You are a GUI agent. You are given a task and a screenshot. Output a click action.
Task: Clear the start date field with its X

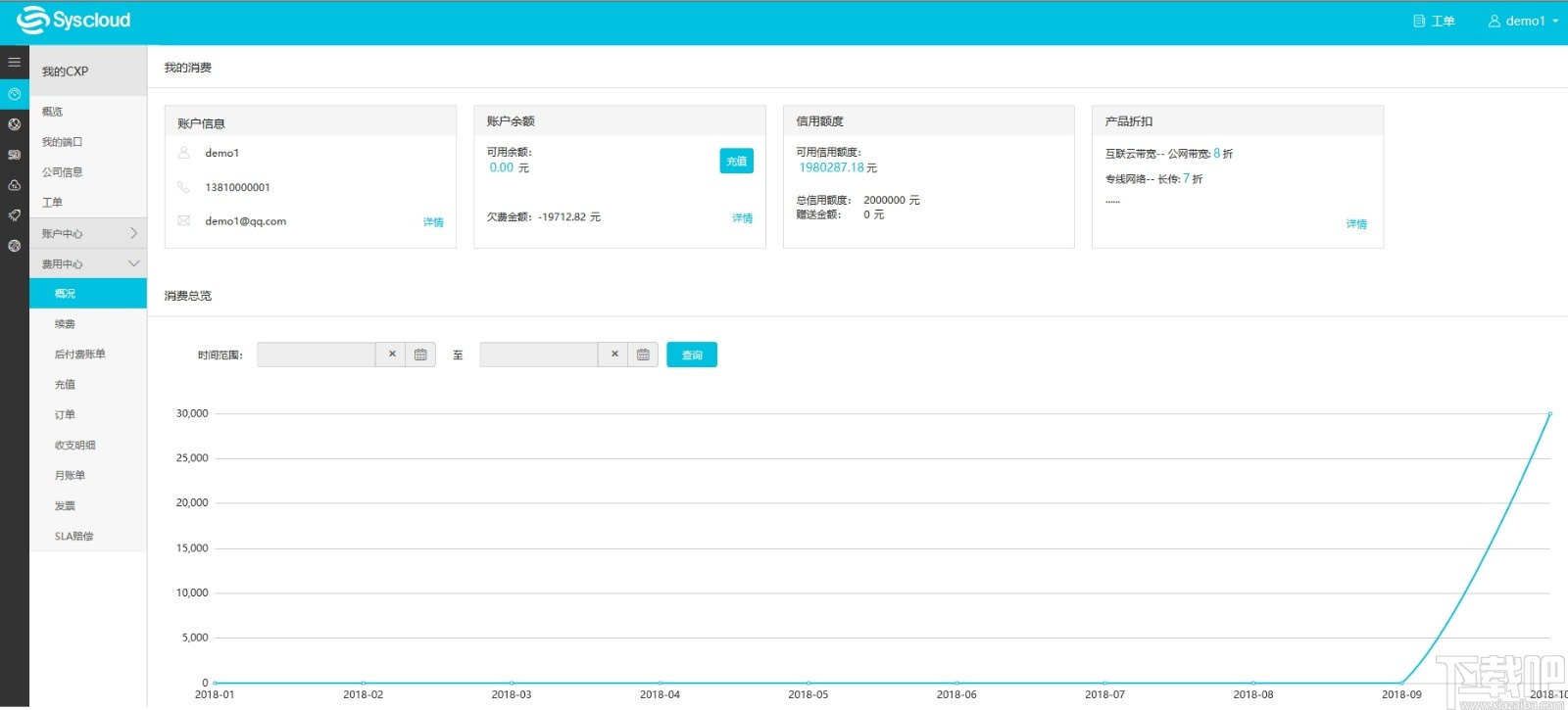click(x=392, y=355)
